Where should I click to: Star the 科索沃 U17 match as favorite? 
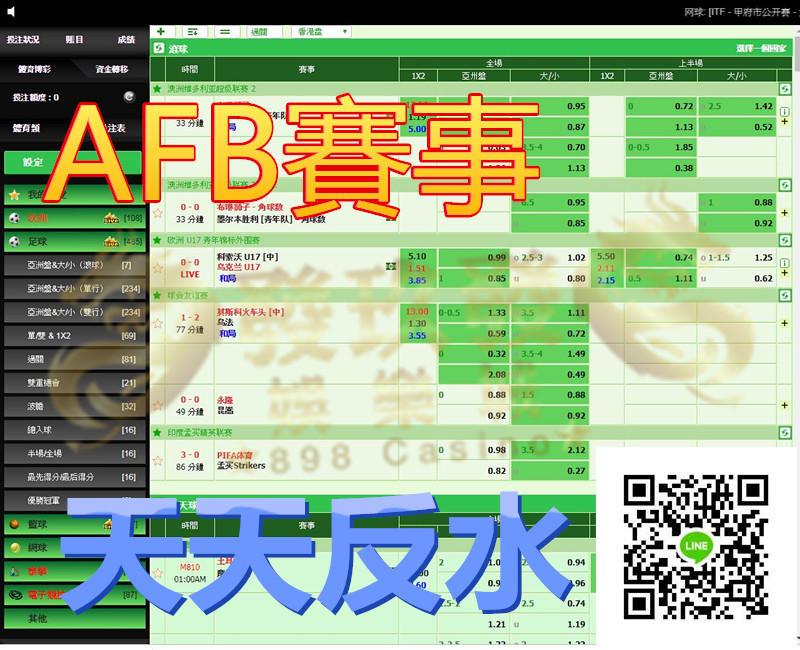[158, 267]
